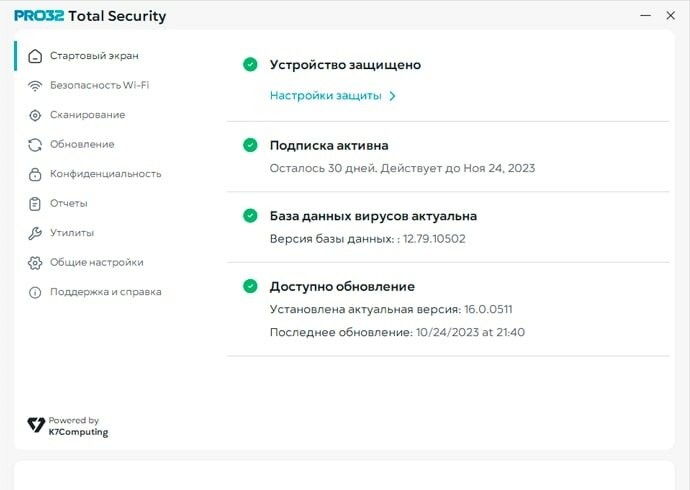
Task: Click the green checkmark beside Устройство защищено
Action: (x=250, y=64)
